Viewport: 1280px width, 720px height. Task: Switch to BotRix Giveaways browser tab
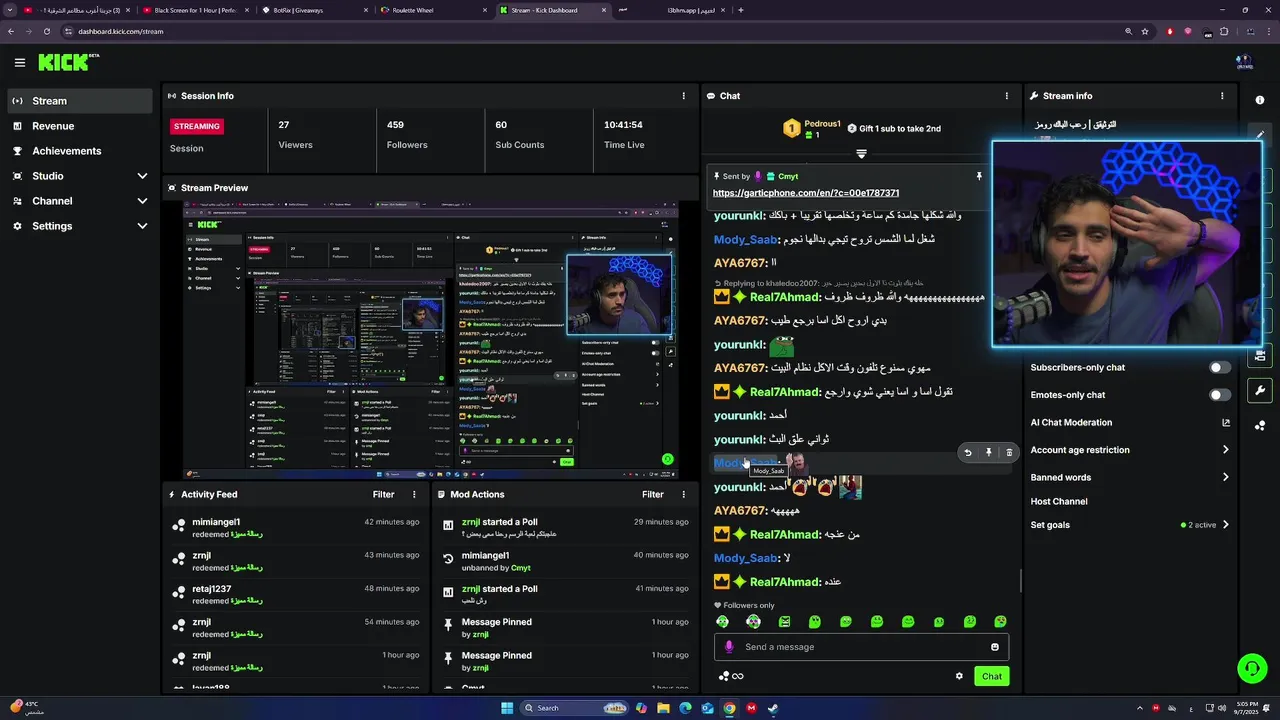coord(315,10)
